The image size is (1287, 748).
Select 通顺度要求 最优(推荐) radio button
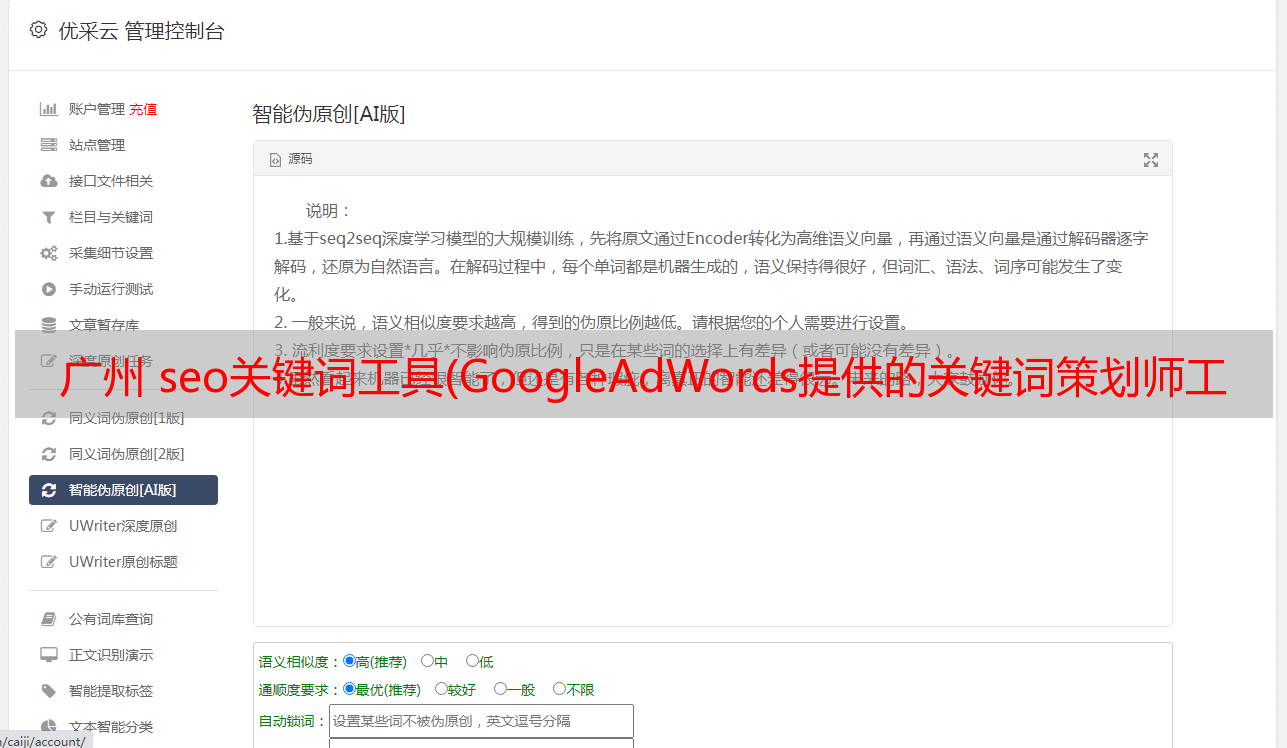click(x=349, y=689)
